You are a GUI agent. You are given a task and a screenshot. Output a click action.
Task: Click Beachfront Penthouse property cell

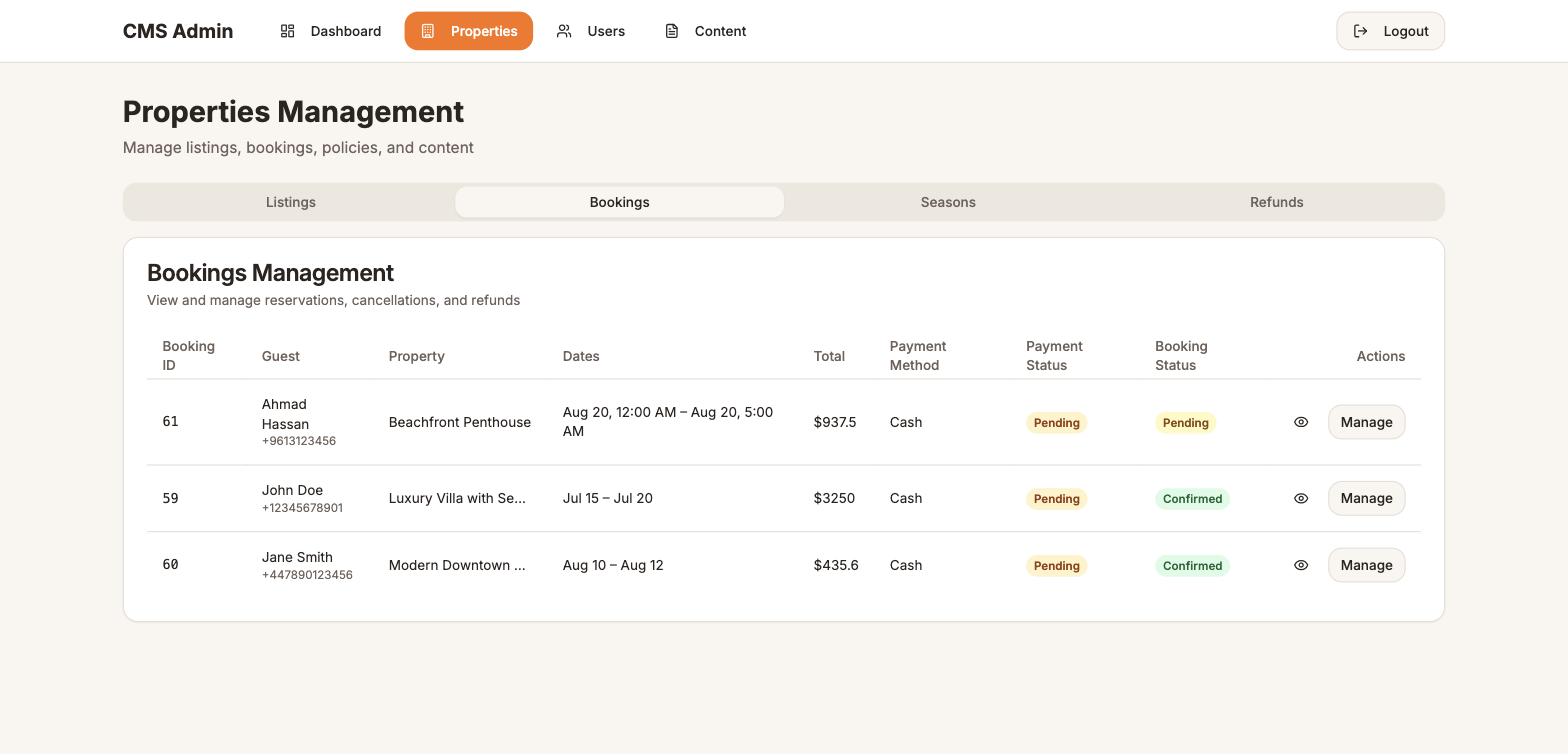(x=460, y=422)
